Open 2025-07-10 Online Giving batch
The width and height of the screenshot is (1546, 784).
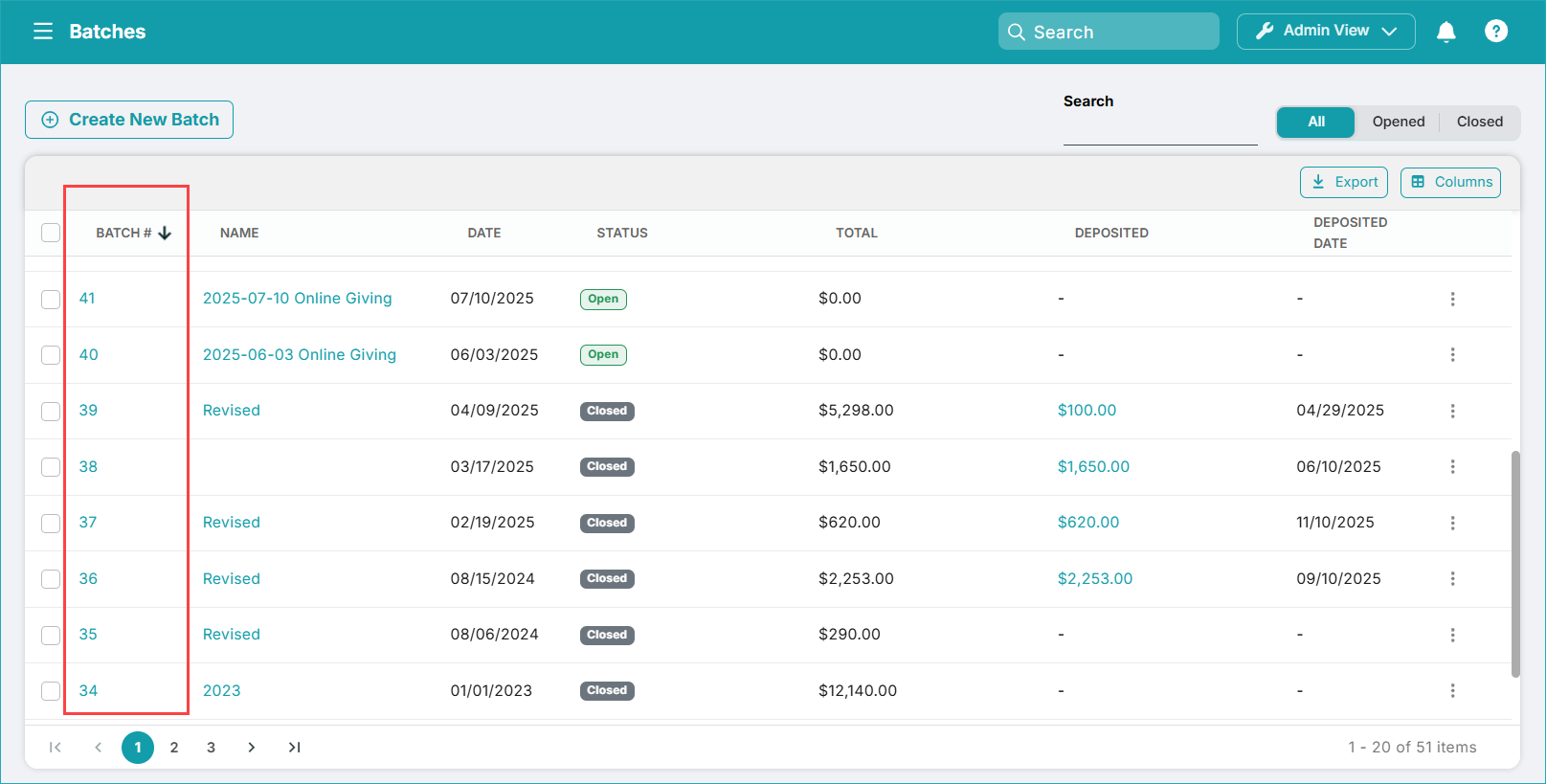[298, 298]
